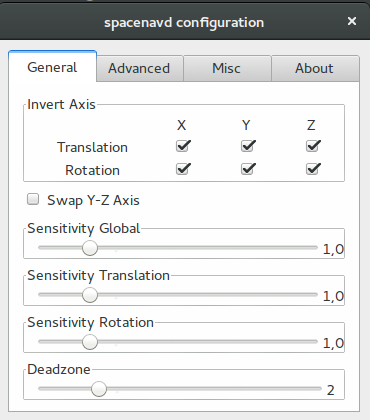
Task: Click the Invert Axis group title
Action: [x=61, y=104]
